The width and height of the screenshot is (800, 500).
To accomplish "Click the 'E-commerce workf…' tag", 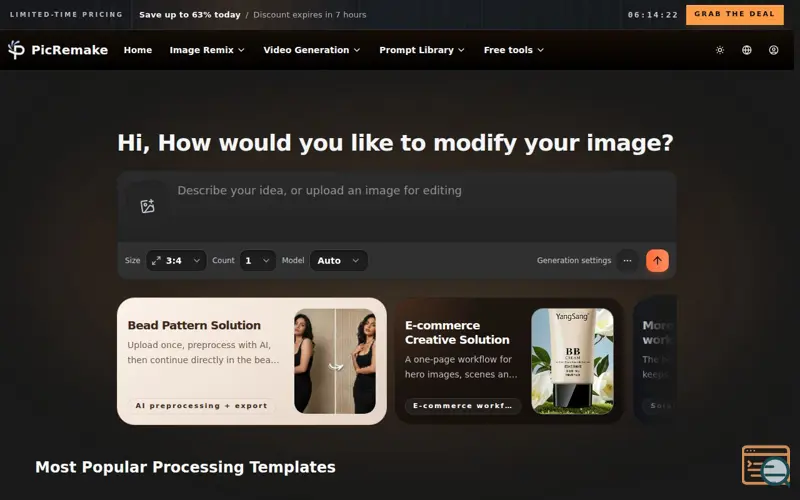I will tap(463, 406).
